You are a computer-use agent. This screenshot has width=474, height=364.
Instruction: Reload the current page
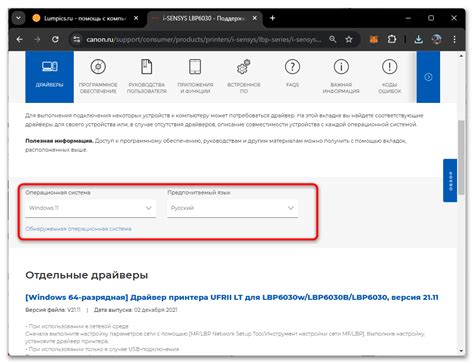(x=55, y=39)
